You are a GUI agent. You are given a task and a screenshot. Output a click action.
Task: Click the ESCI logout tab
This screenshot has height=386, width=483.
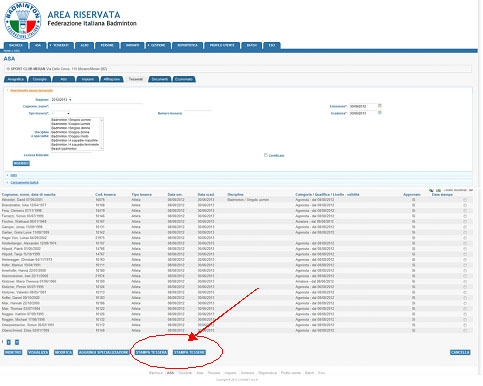click(272, 45)
